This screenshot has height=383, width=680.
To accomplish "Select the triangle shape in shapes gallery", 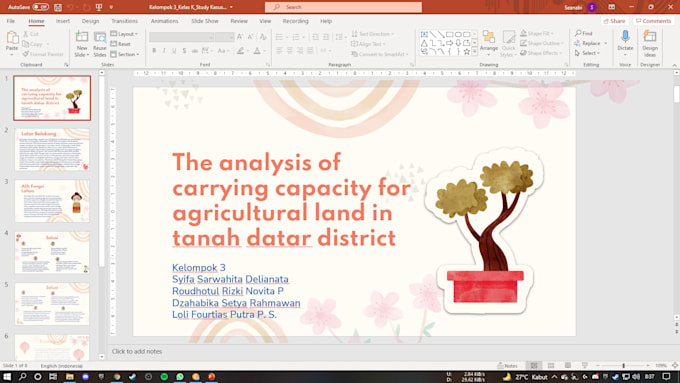I will [x=424, y=43].
